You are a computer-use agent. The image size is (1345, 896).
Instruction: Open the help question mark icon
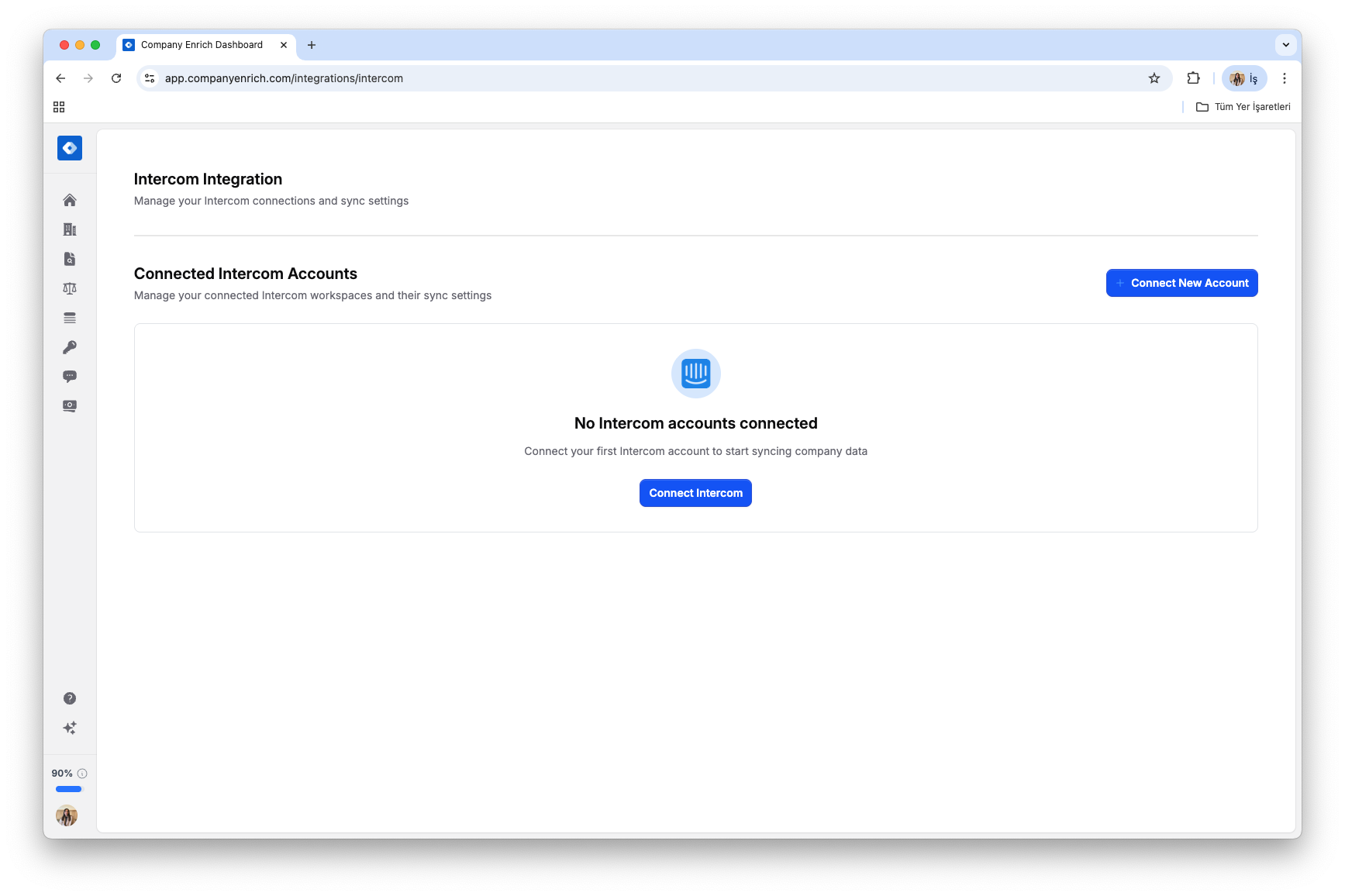point(70,698)
